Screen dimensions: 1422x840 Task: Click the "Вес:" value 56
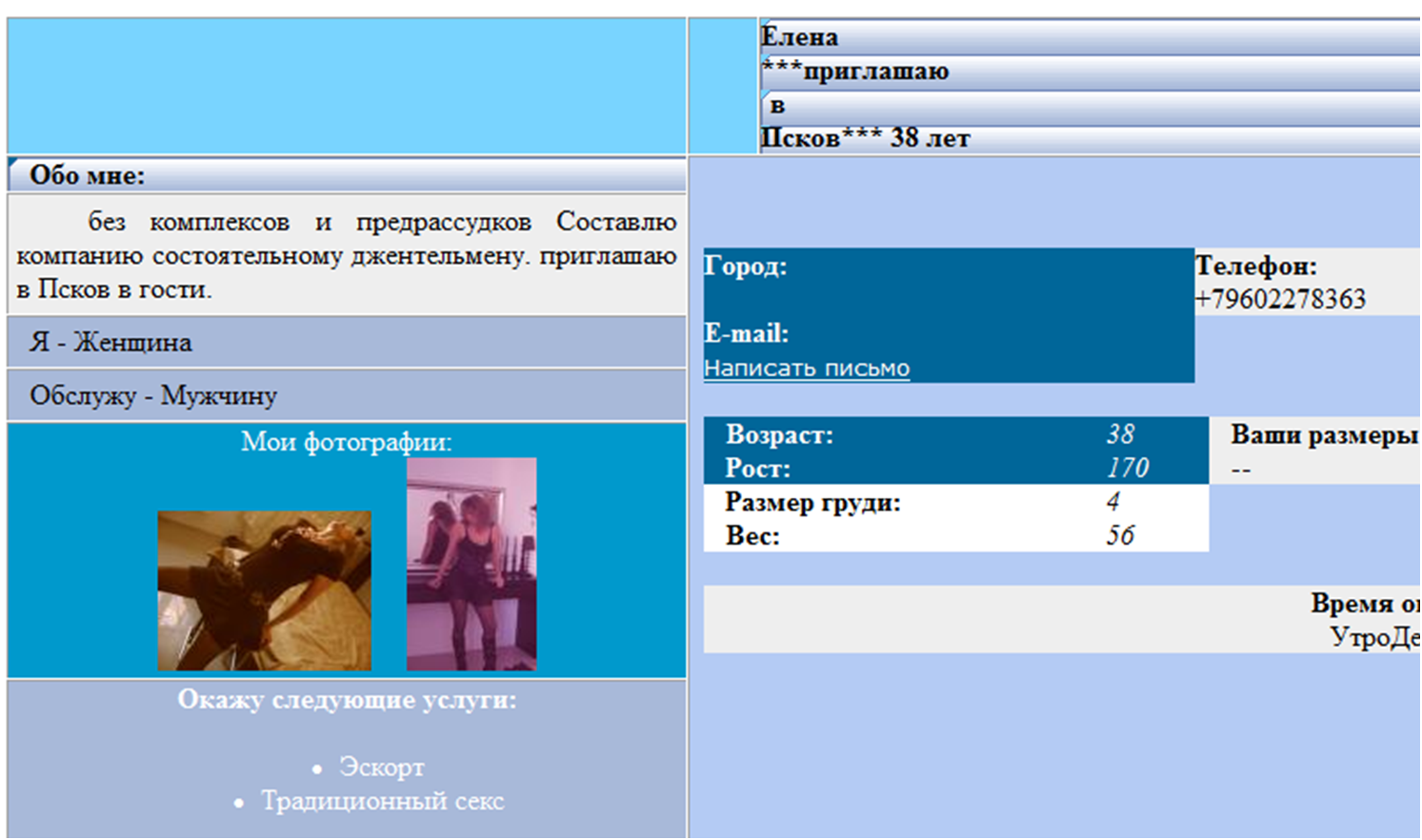(1120, 536)
